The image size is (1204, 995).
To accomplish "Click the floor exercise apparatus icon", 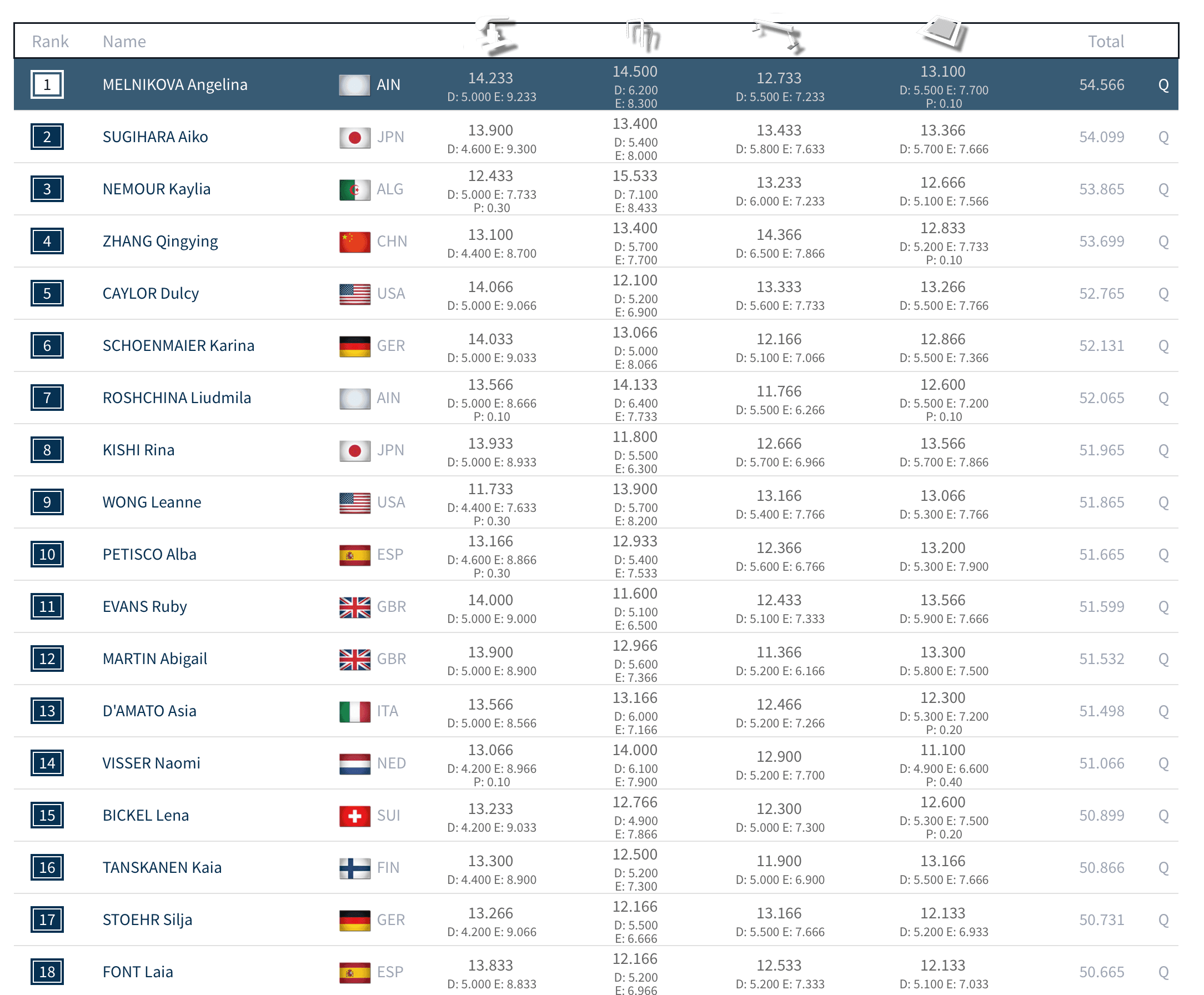I will (x=943, y=34).
